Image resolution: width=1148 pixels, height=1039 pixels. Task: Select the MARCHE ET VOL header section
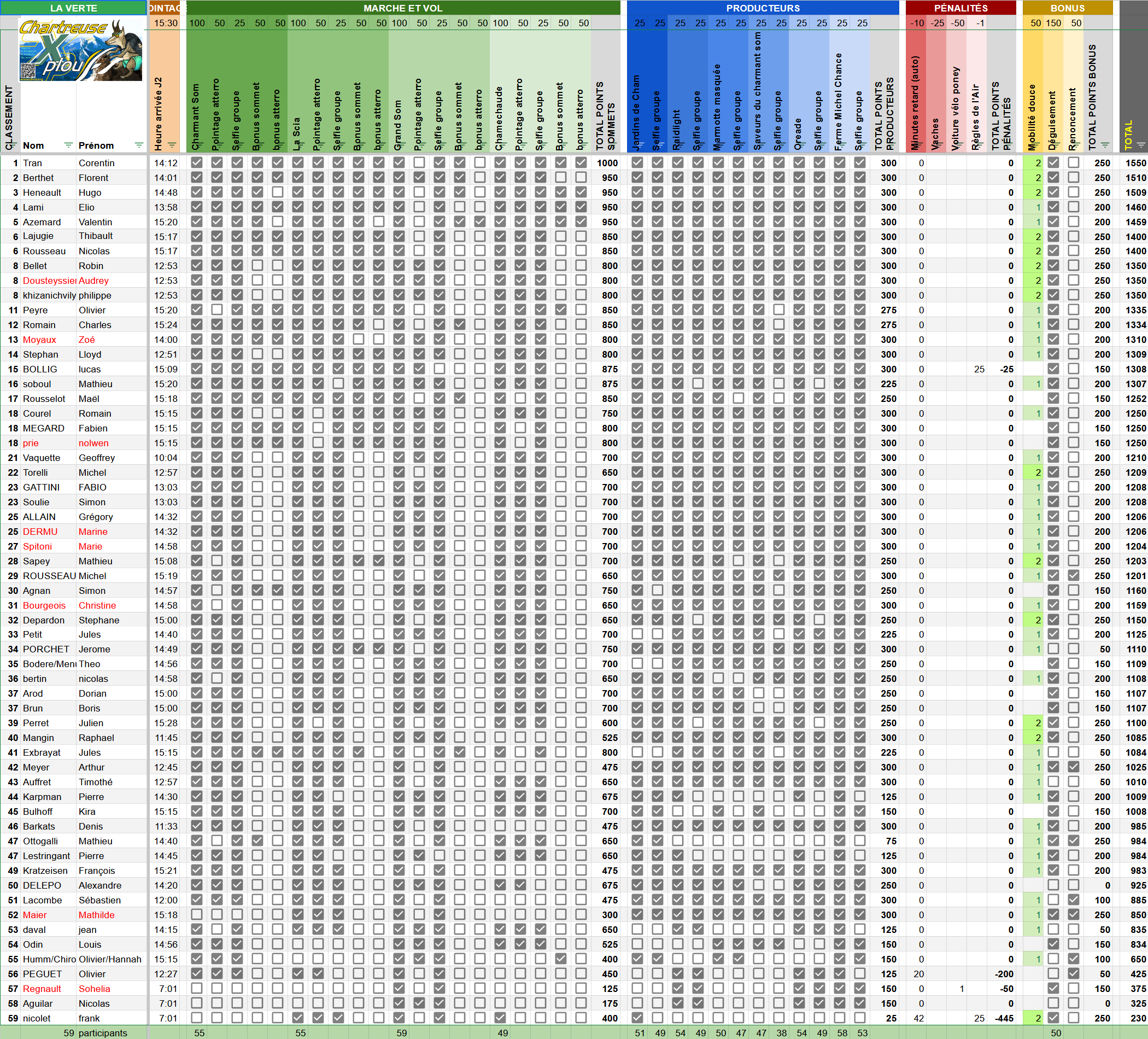pos(402,8)
